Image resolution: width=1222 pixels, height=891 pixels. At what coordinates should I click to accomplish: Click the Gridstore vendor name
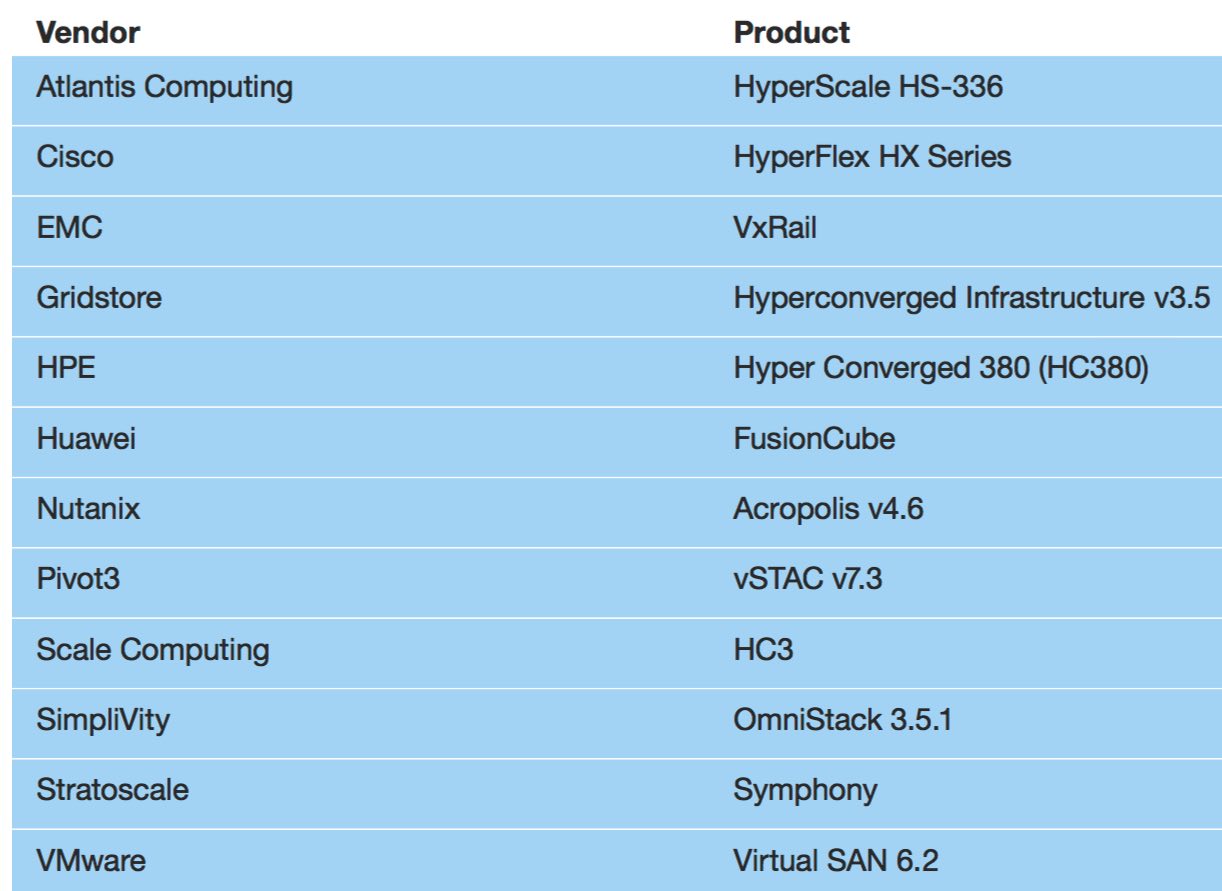pyautogui.click(x=99, y=298)
